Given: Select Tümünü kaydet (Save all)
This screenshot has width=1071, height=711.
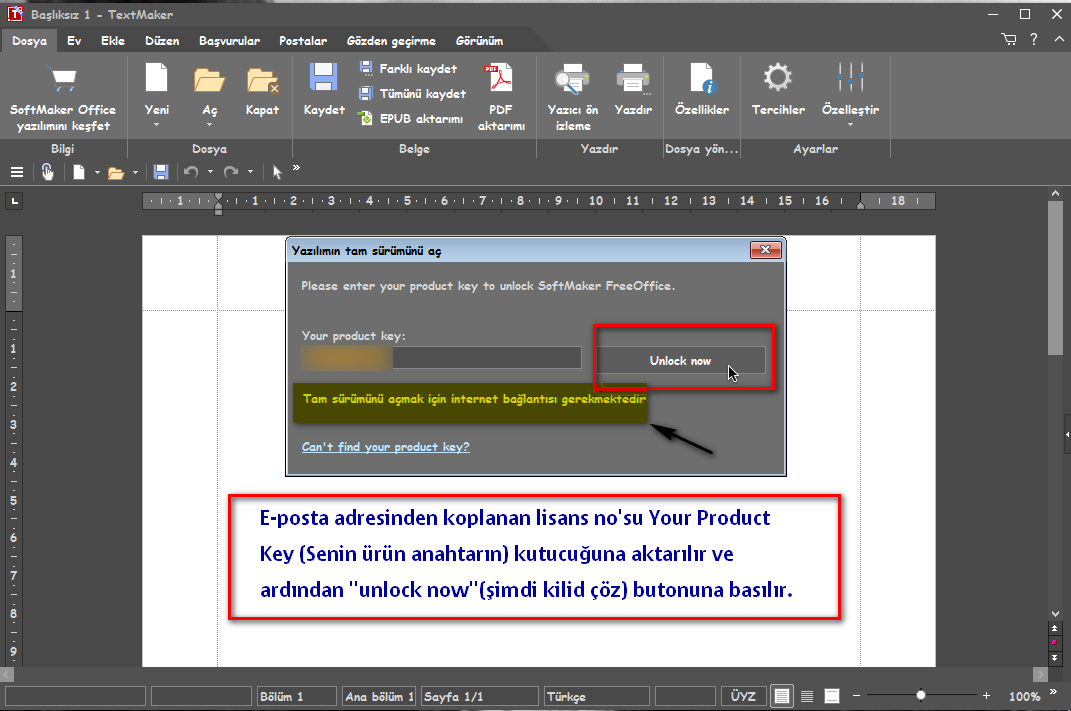Looking at the screenshot, I should [x=413, y=94].
